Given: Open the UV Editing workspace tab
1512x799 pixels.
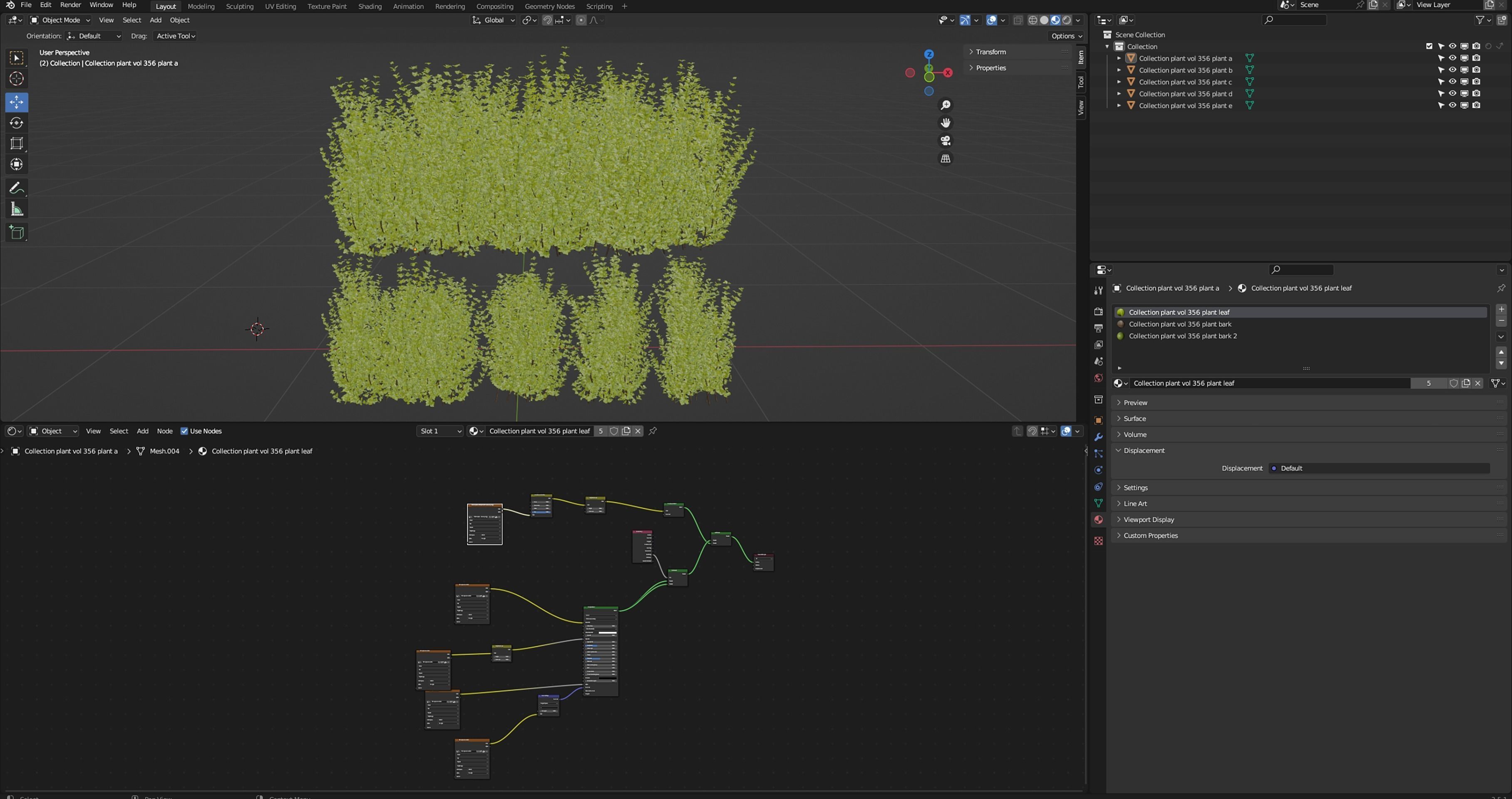Looking at the screenshot, I should click(x=280, y=6).
